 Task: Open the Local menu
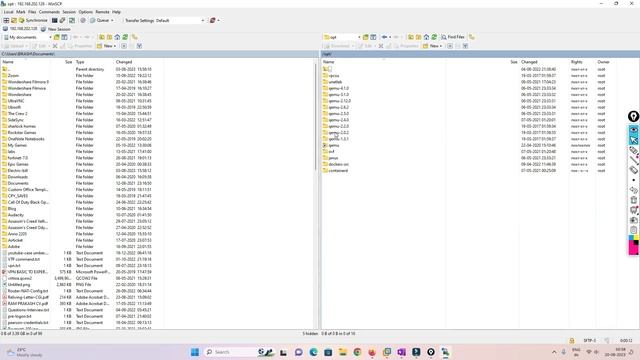coord(9,12)
